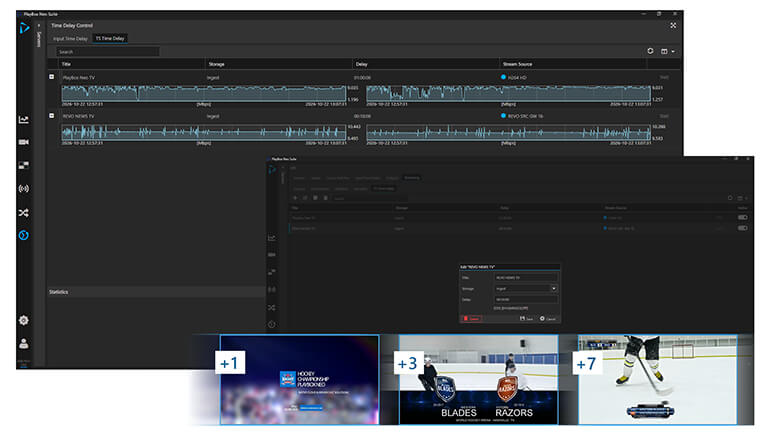Collapse the REVO NEWS TV row

(52, 115)
